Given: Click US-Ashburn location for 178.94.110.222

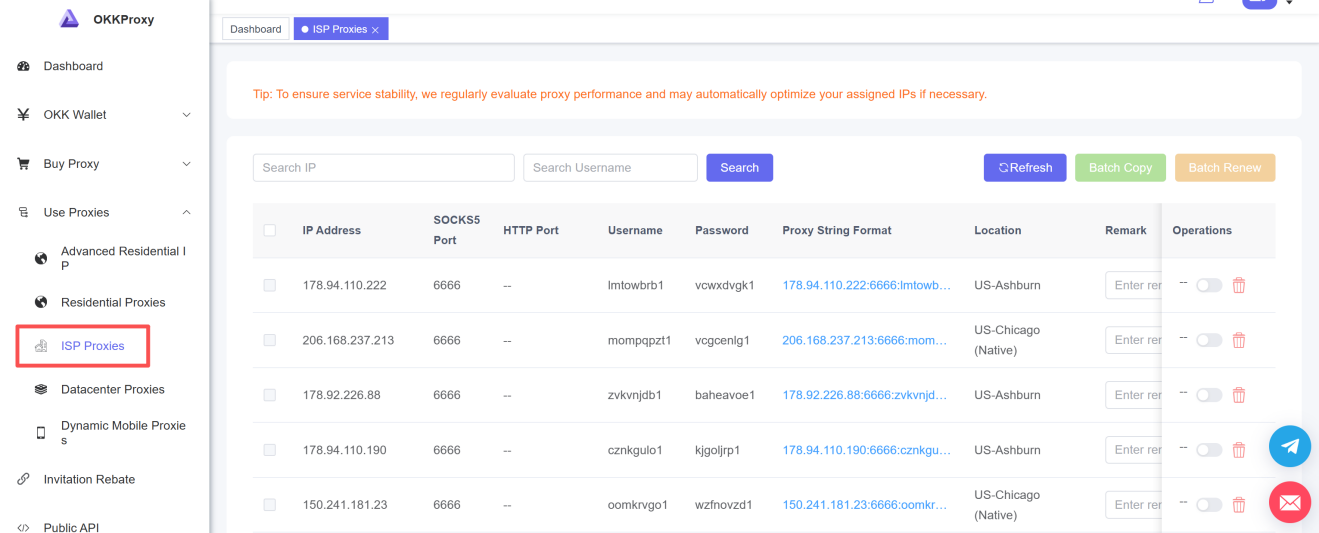Looking at the screenshot, I should coord(1007,285).
